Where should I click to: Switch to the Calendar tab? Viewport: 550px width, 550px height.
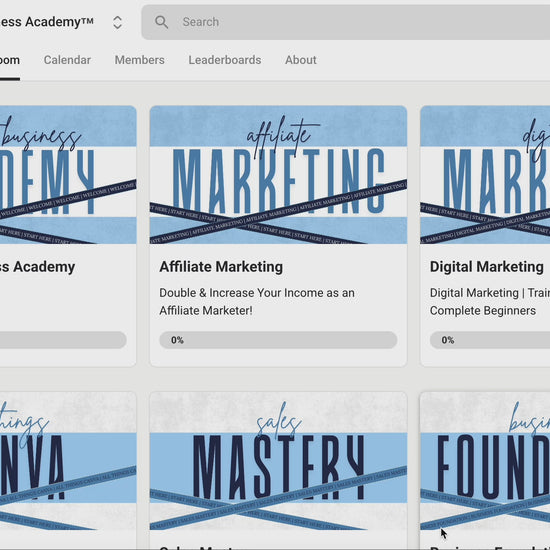(x=67, y=60)
